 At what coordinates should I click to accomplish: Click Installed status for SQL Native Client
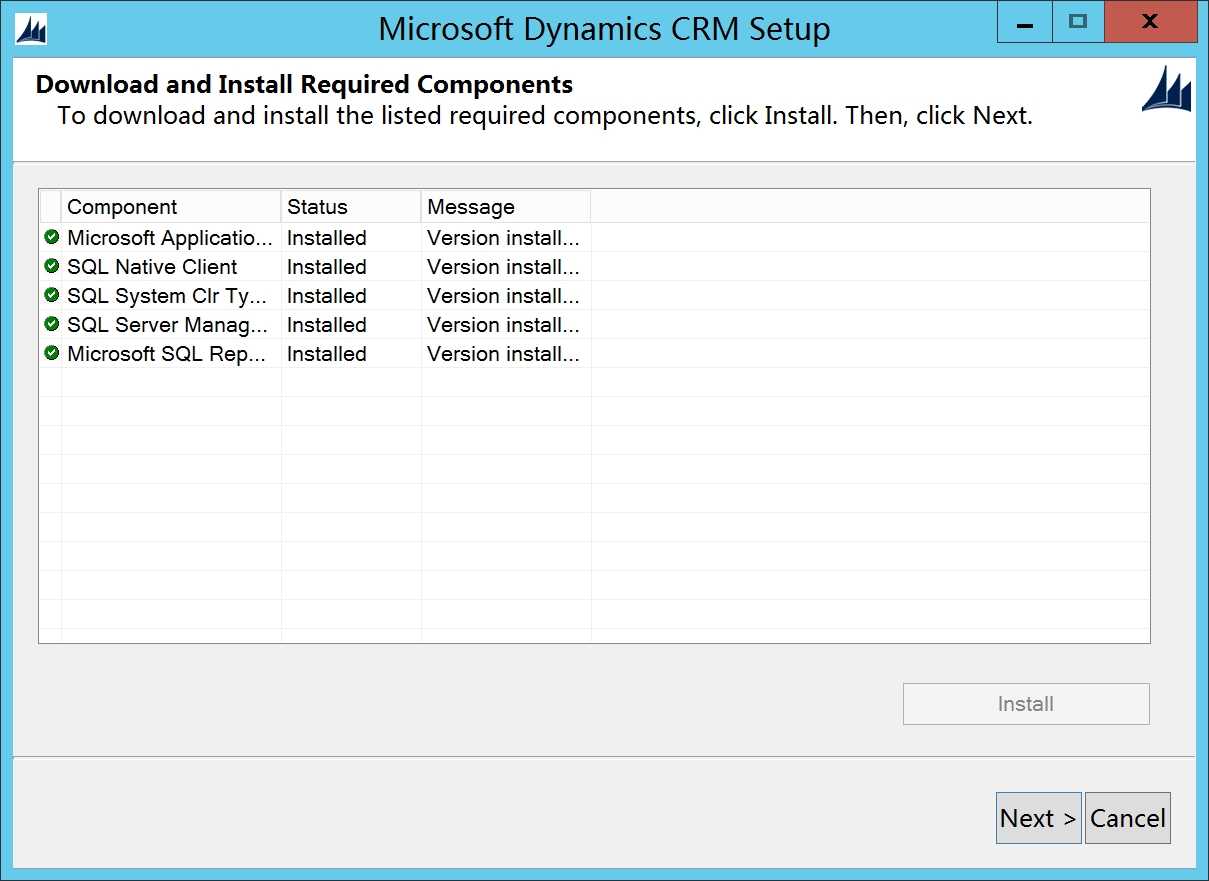coord(327,267)
